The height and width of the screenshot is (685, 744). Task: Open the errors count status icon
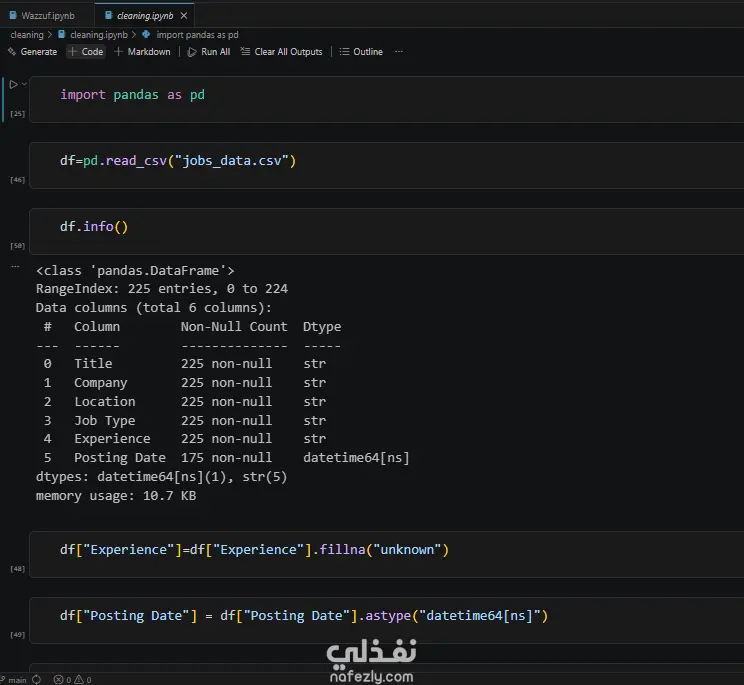pyautogui.click(x=62, y=680)
